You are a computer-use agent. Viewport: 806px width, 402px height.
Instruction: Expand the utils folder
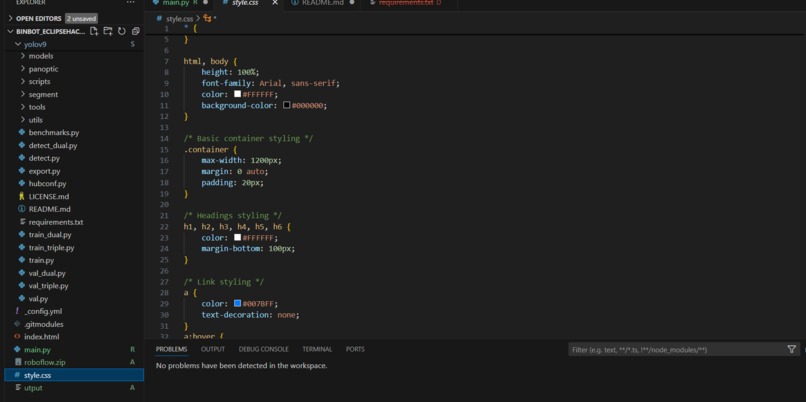tap(23, 120)
